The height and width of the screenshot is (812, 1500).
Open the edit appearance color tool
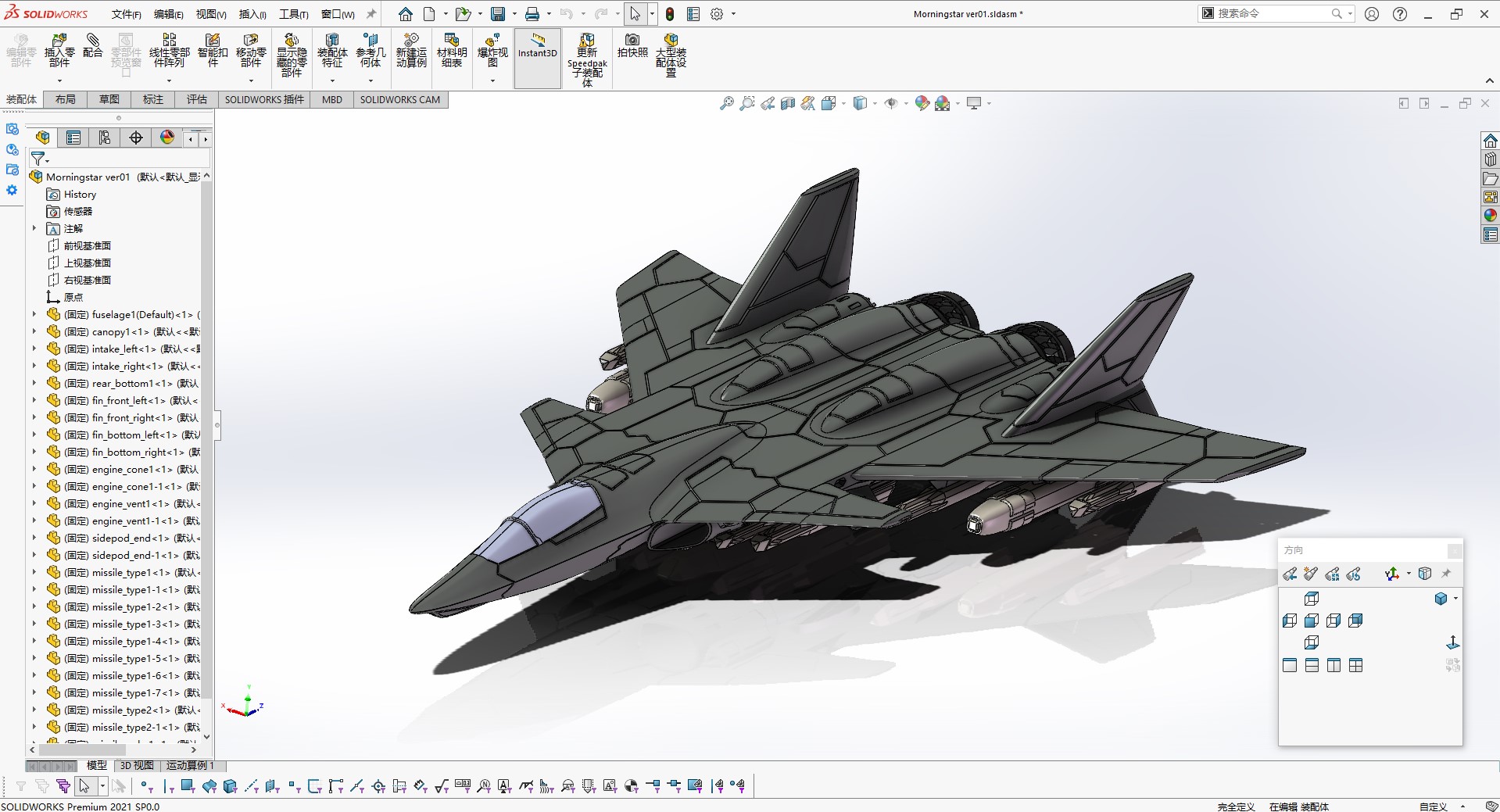click(x=922, y=102)
